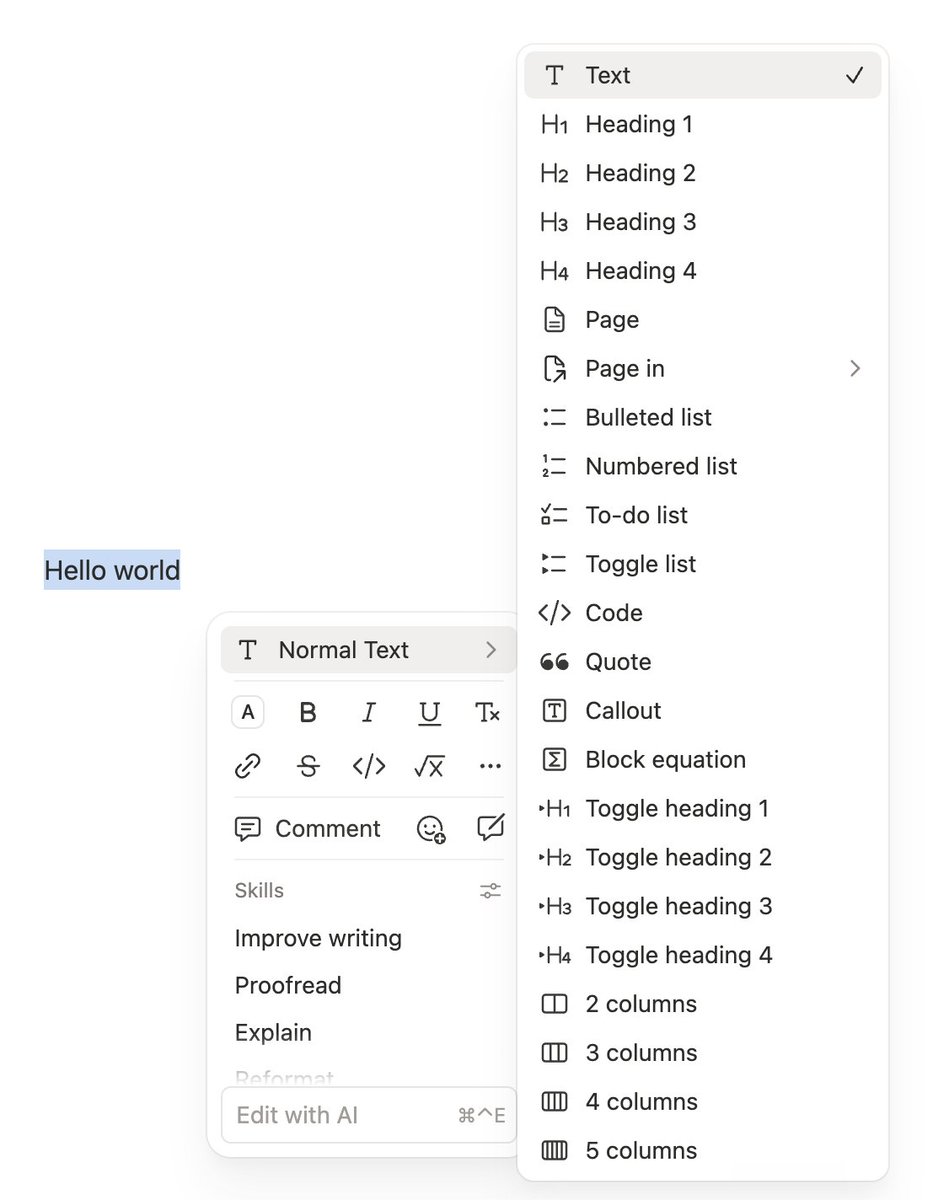Viewport: 949px width, 1200px height.
Task: Select Toggle heading 1
Action: pyautogui.click(x=703, y=808)
